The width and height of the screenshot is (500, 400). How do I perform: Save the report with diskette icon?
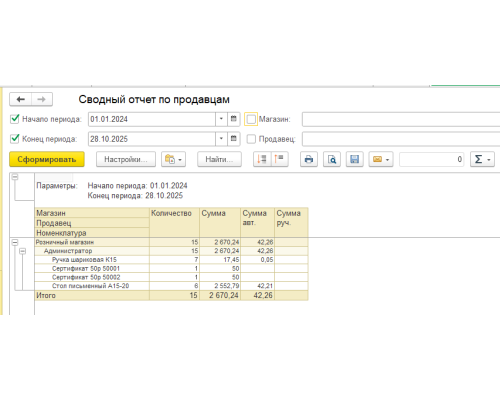(355, 159)
